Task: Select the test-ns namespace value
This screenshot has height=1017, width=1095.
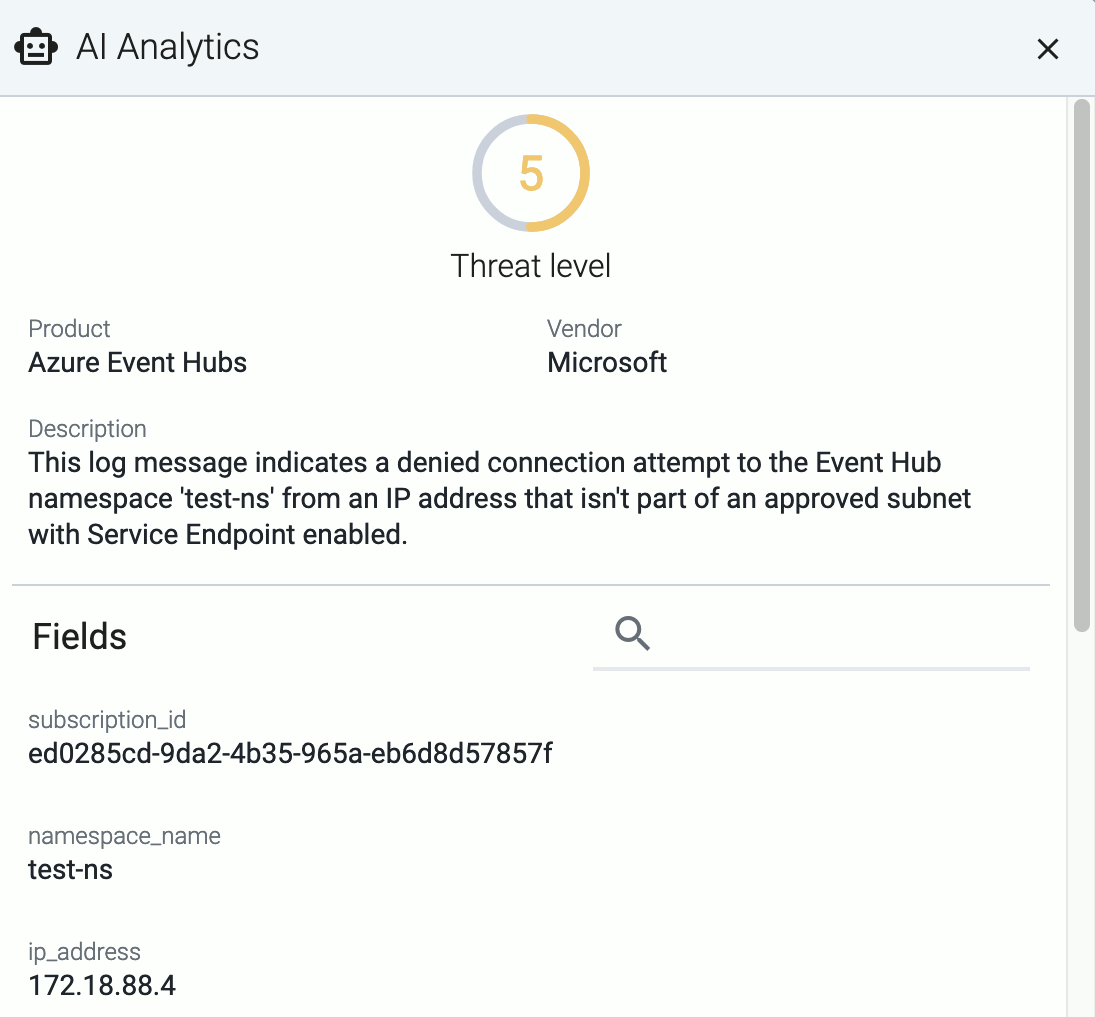Action: click(x=71, y=870)
